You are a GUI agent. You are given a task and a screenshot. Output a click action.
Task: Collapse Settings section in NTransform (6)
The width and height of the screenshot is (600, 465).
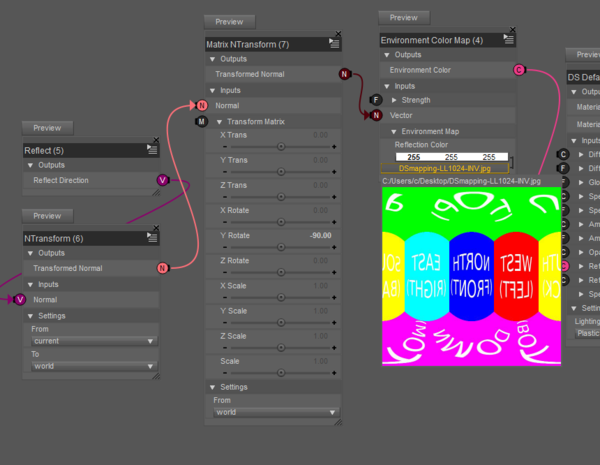click(x=31, y=316)
